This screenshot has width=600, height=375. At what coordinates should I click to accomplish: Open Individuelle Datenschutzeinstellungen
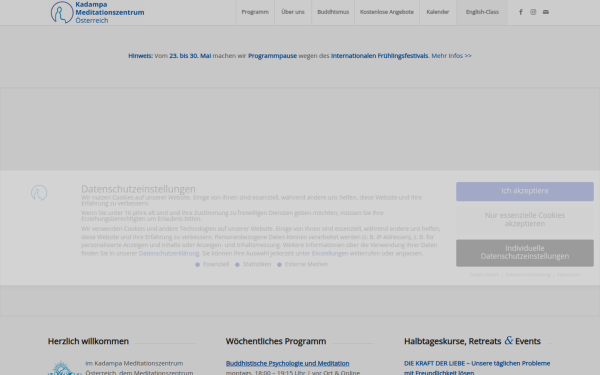(525, 253)
